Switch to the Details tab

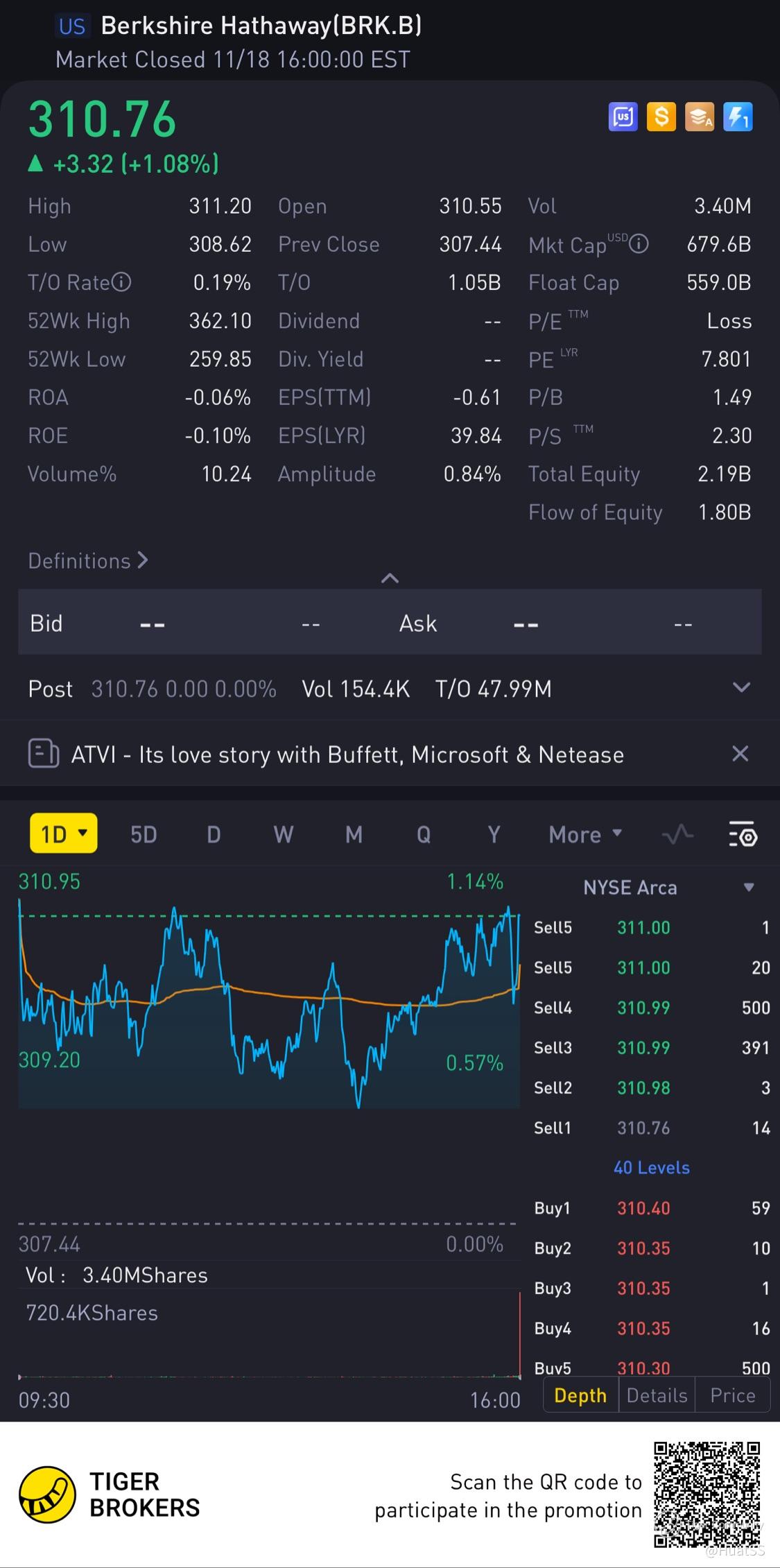coord(657,1395)
